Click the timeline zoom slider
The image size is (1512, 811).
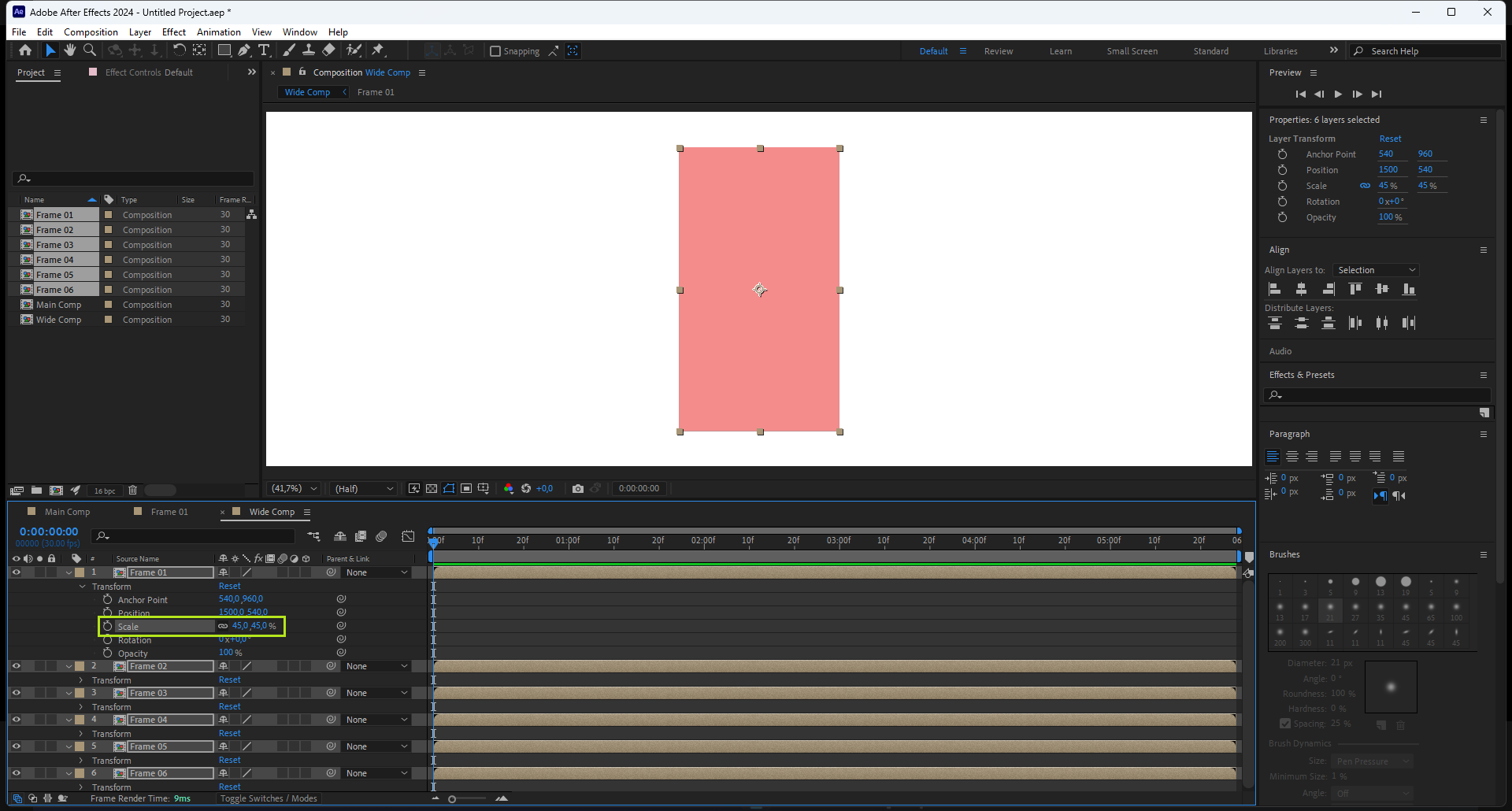coord(452,799)
